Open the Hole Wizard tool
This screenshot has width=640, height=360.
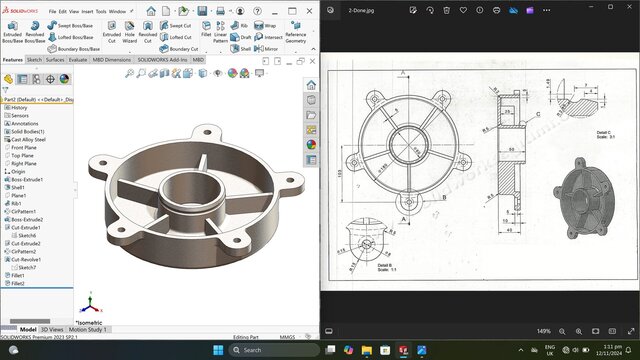(x=129, y=32)
